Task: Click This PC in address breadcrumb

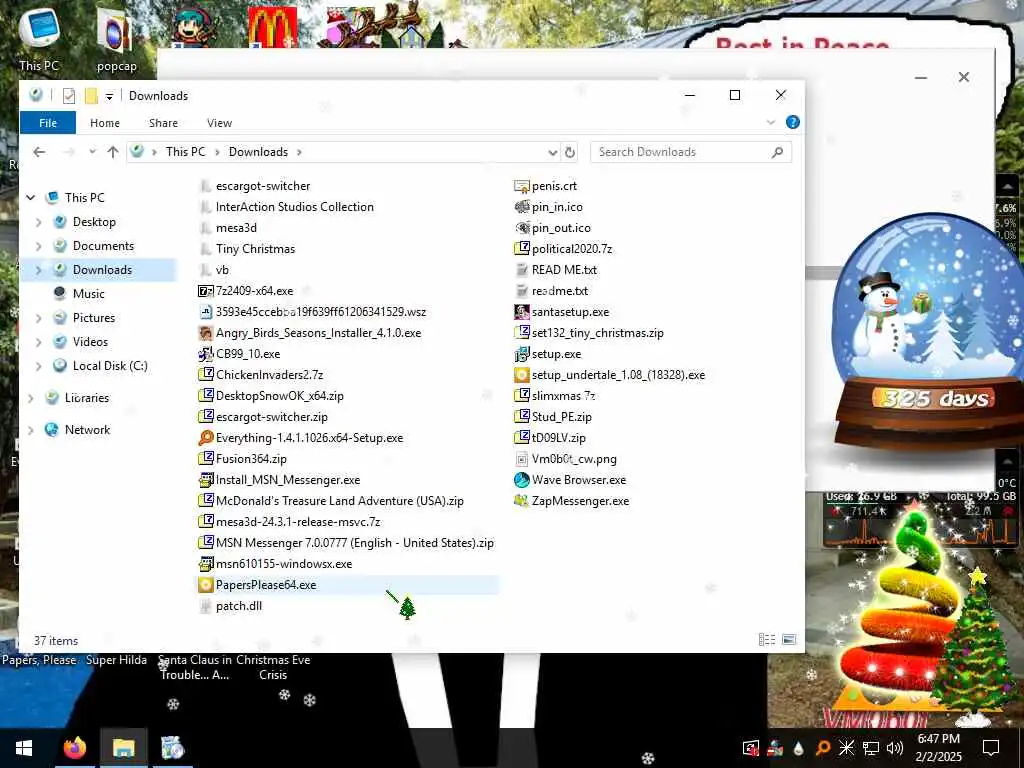Action: 185,152
